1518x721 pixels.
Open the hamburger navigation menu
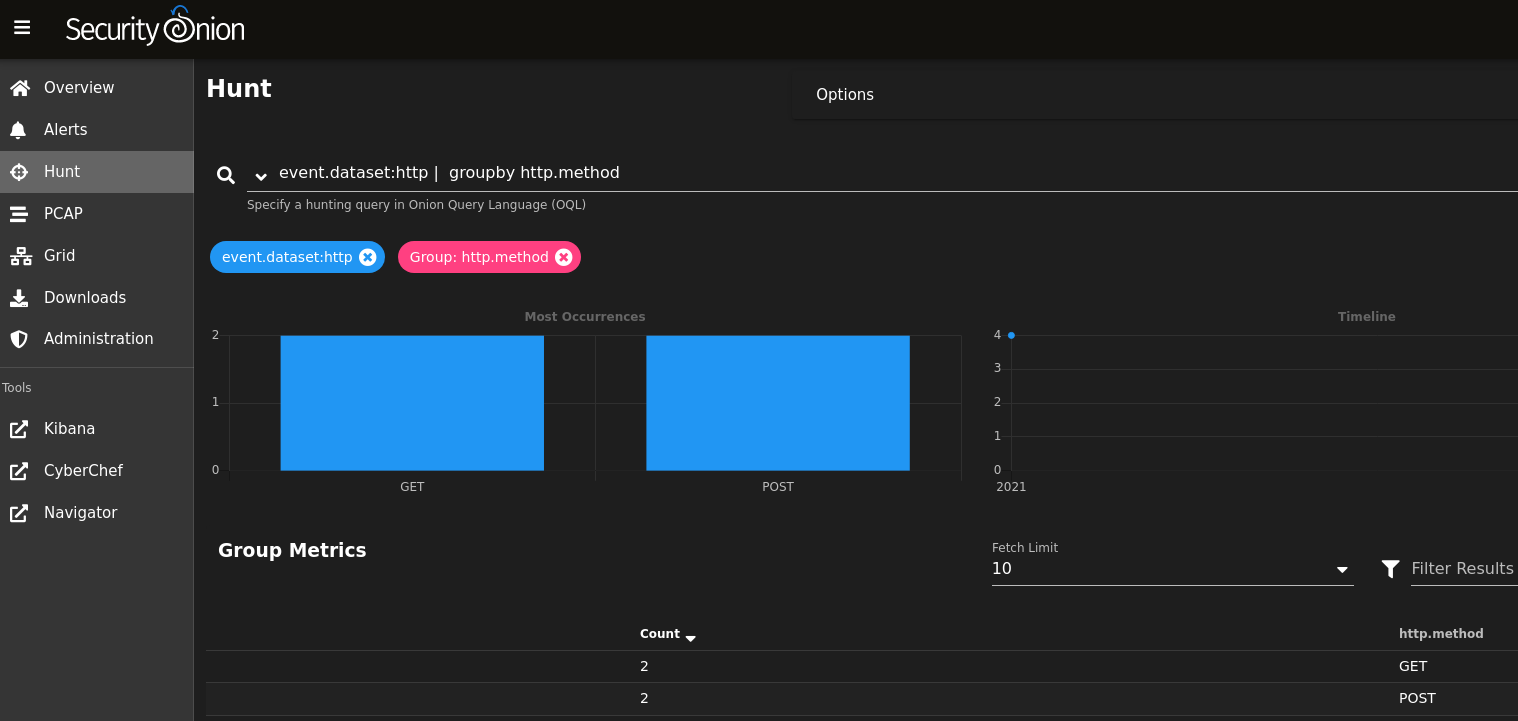click(22, 28)
